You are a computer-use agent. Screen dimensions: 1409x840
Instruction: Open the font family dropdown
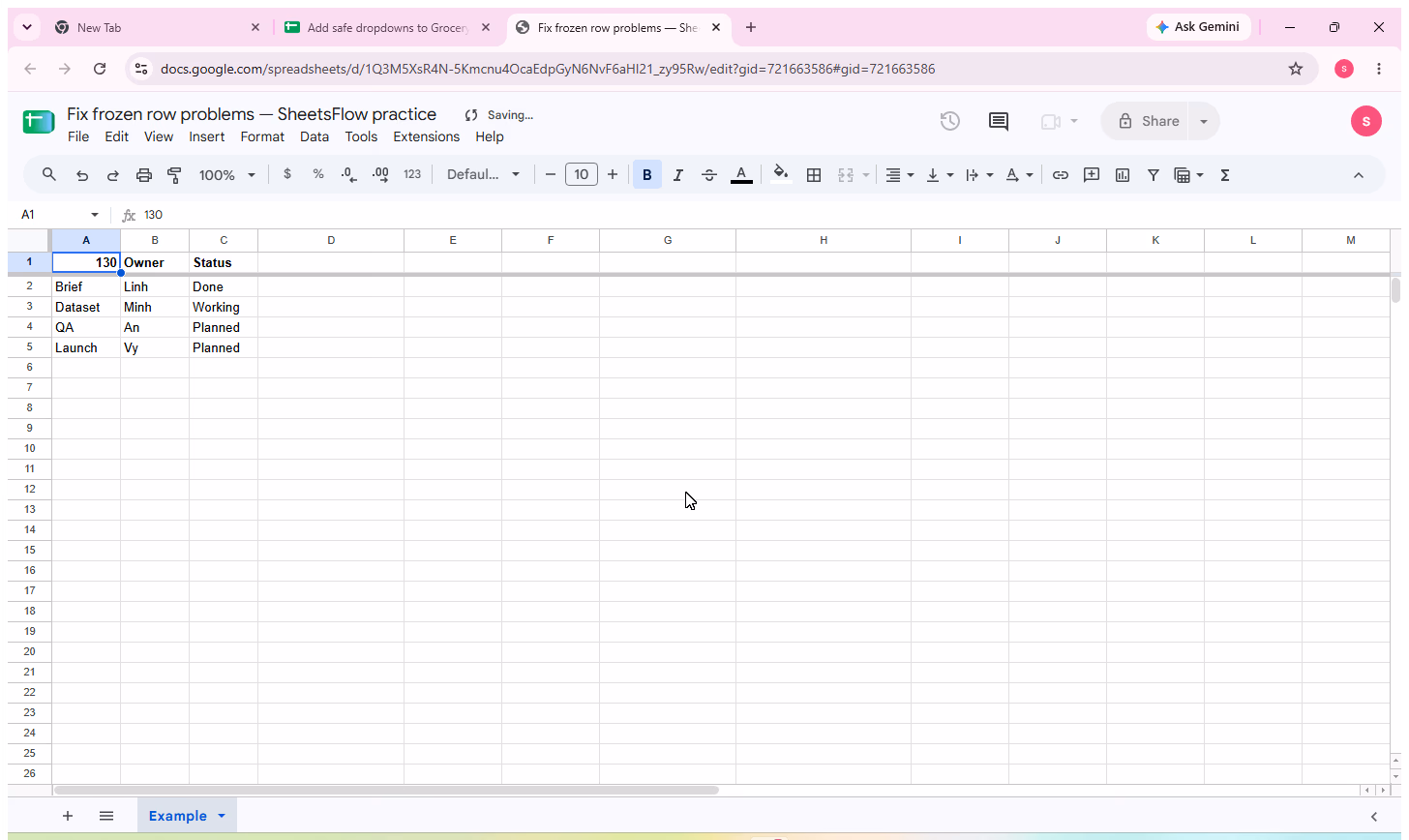[x=483, y=175]
